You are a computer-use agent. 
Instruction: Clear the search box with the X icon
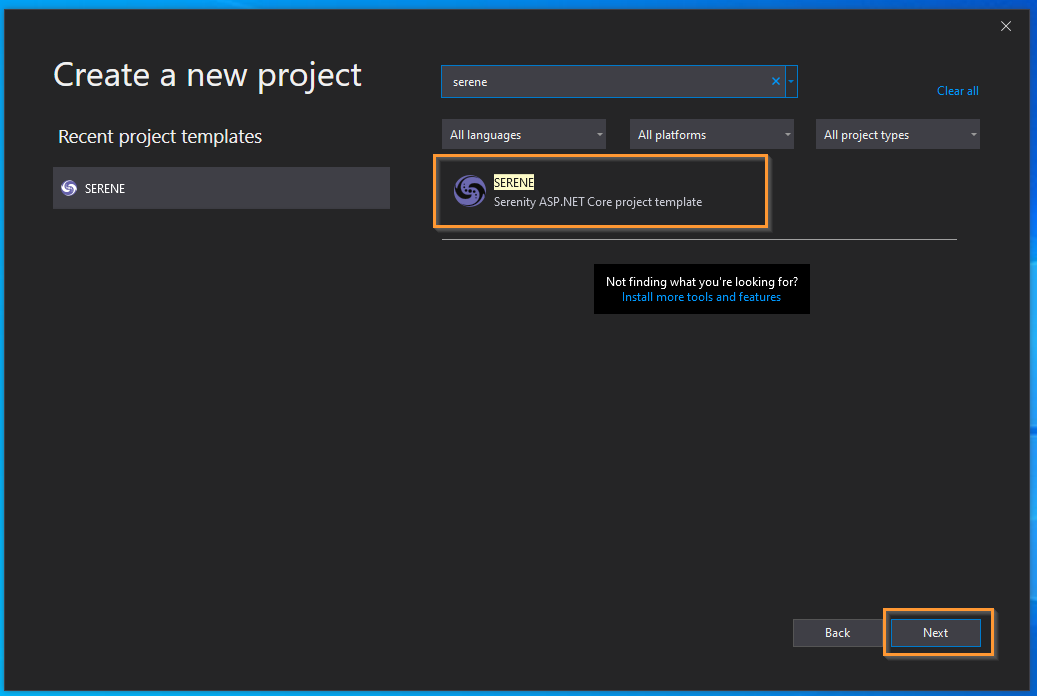[776, 81]
